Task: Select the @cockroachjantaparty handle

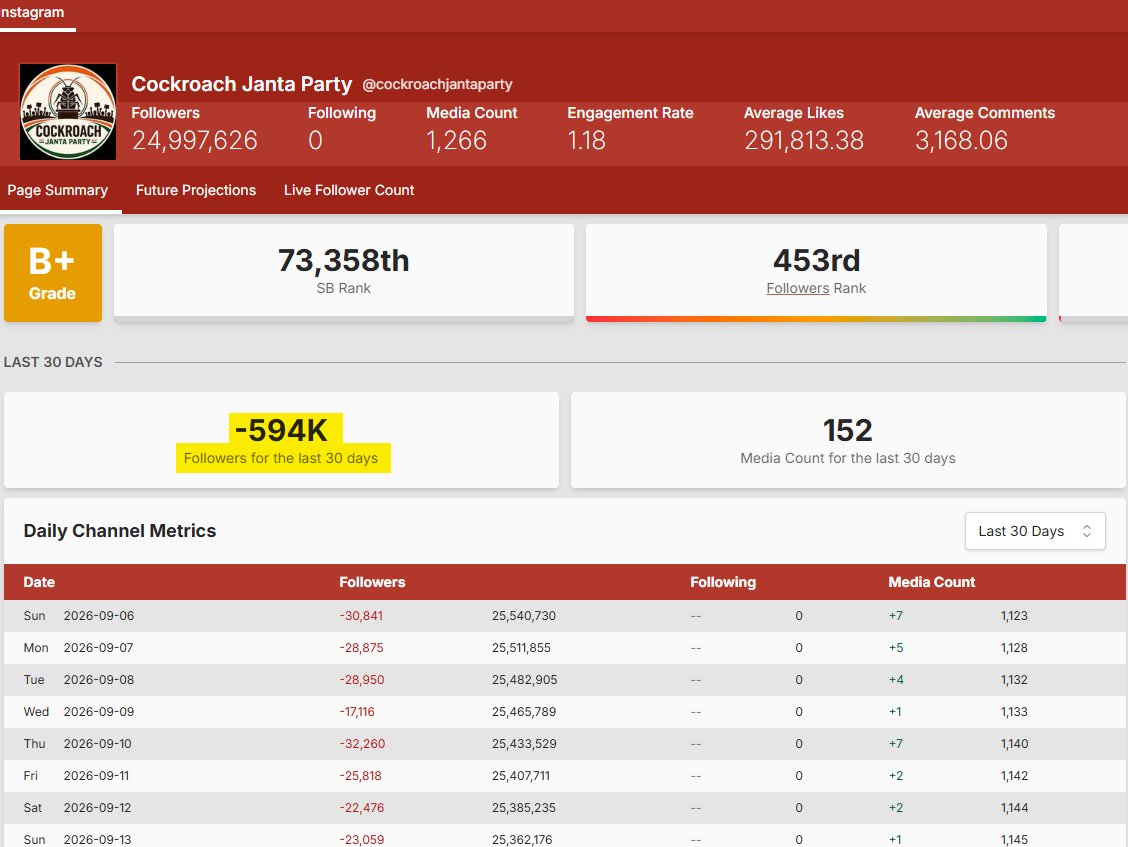Action: coord(437,84)
